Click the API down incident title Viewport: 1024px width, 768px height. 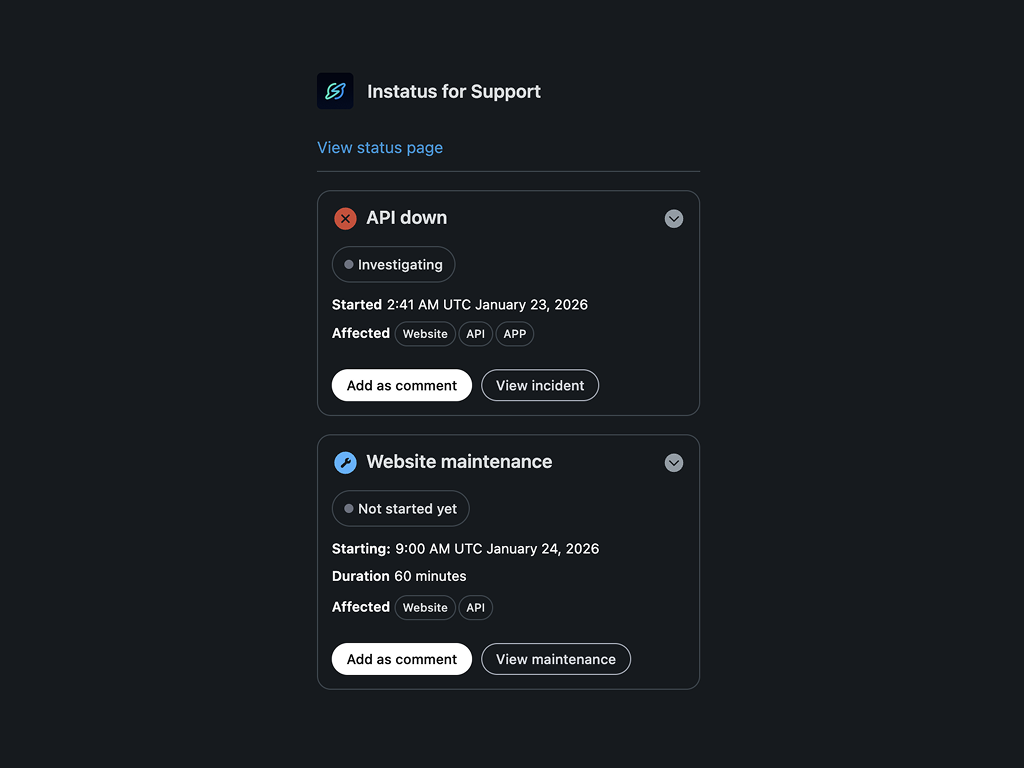pos(407,218)
